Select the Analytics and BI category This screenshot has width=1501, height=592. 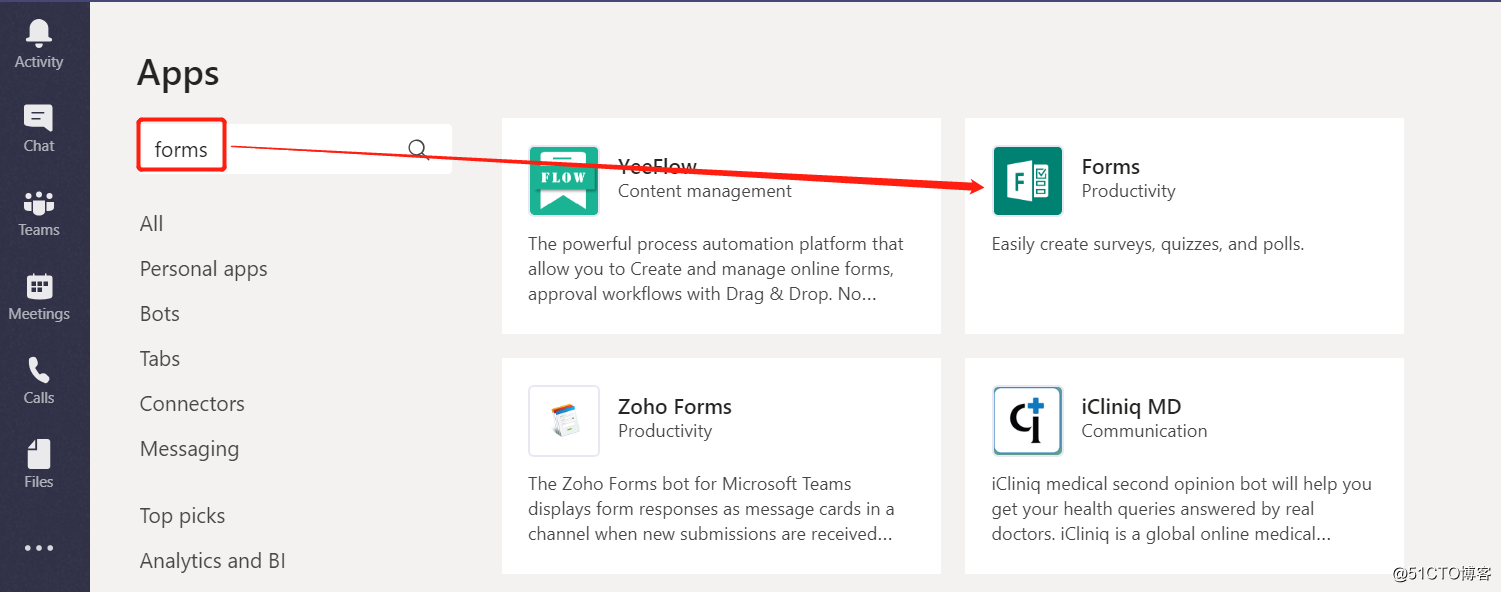[213, 561]
